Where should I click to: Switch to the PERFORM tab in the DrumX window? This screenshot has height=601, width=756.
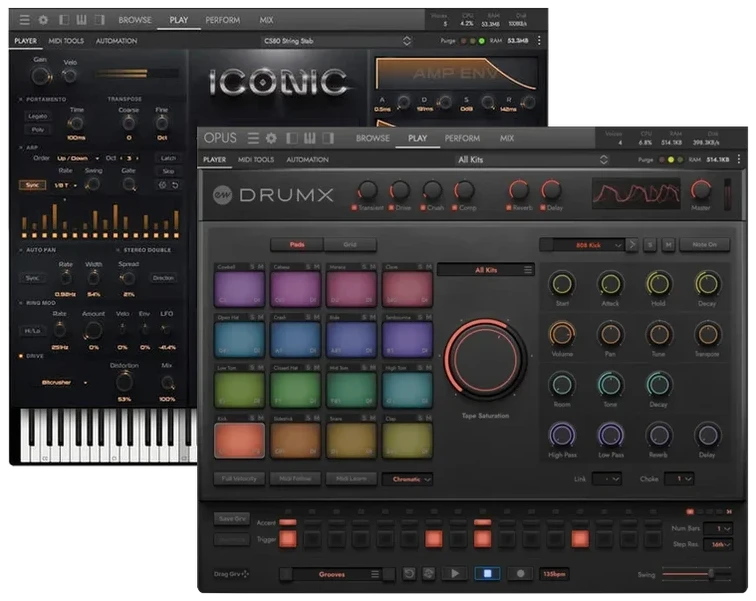[x=462, y=138]
